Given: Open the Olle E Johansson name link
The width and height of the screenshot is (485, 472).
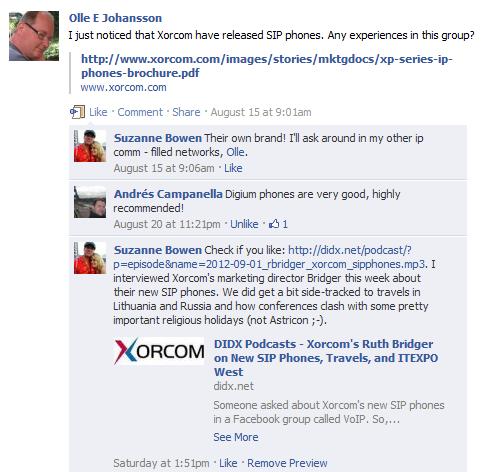Looking at the screenshot, I should click(x=115, y=18).
